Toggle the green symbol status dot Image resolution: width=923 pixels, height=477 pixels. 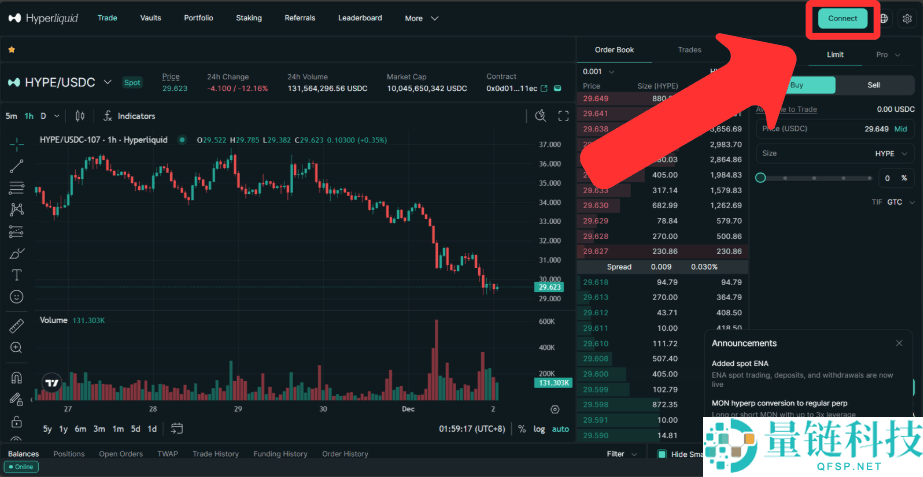182,140
